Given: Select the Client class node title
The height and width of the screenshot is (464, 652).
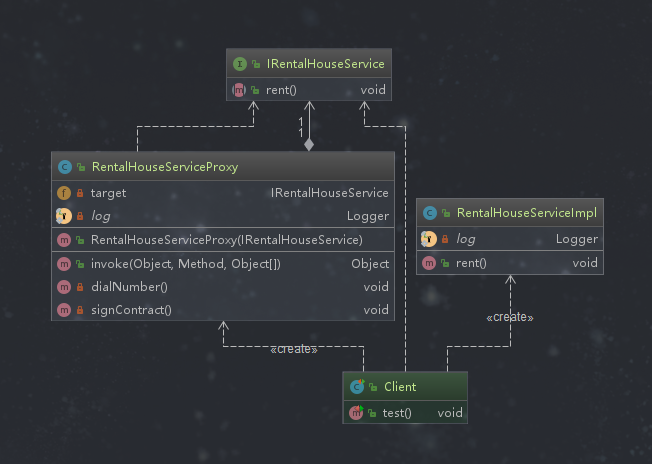Looking at the screenshot, I should [400, 387].
